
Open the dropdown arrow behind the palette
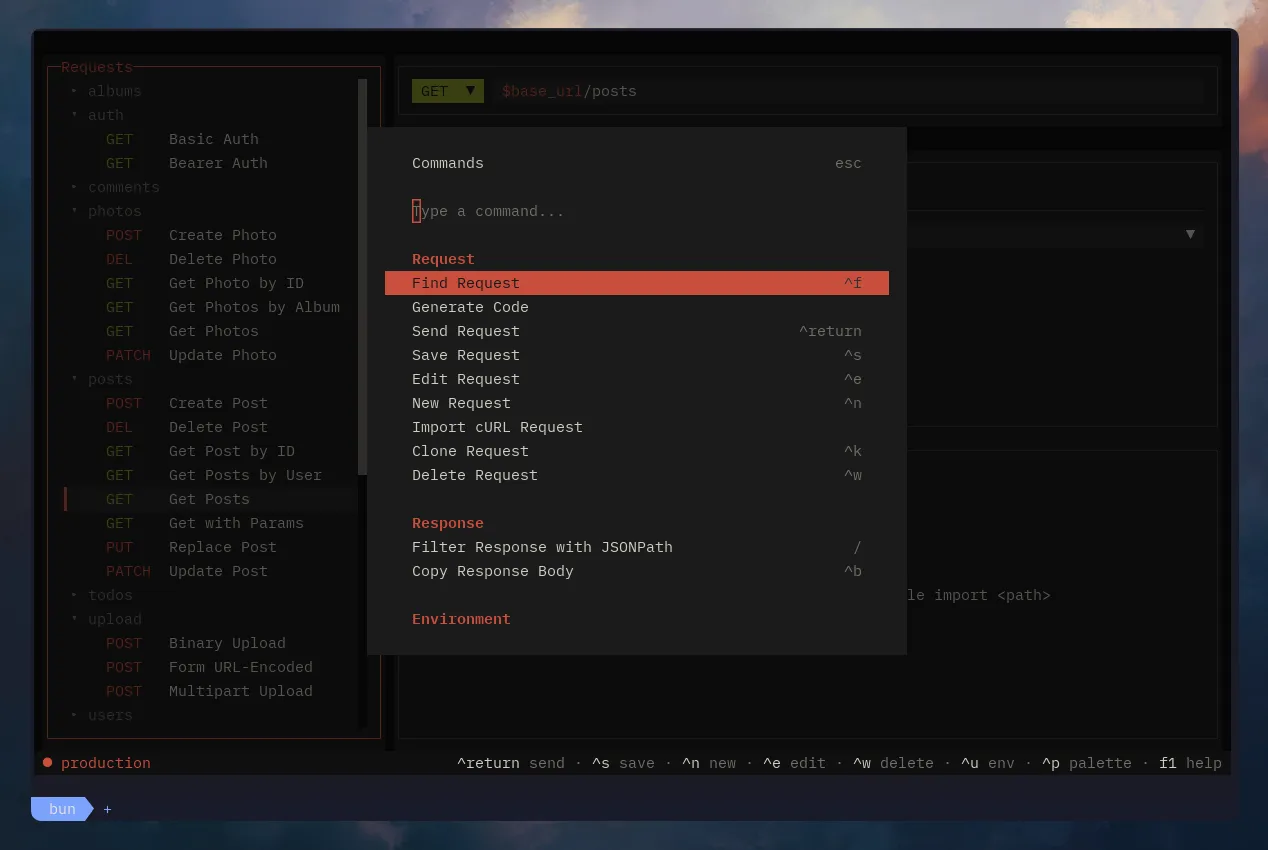1190,234
